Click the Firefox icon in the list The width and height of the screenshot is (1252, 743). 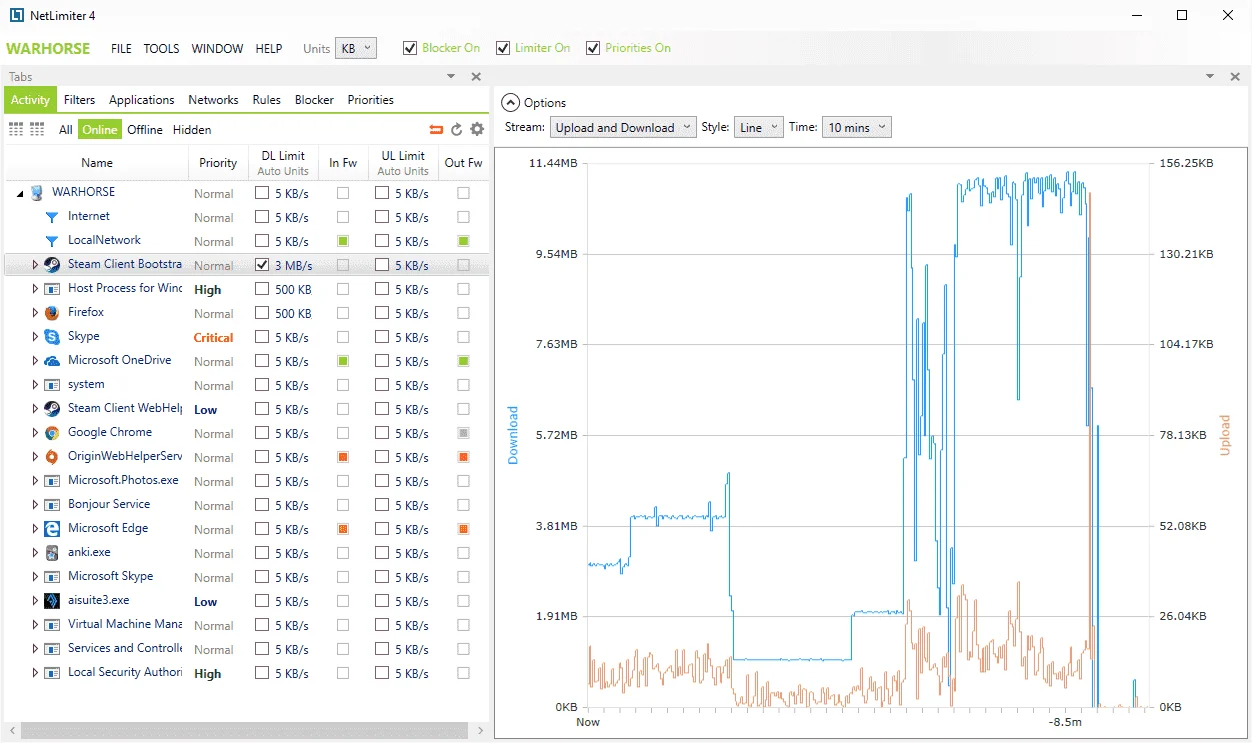[52, 313]
